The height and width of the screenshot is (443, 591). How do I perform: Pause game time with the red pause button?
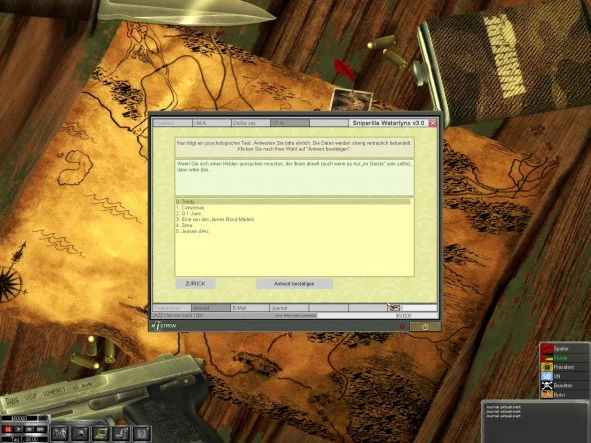[x=8, y=429]
